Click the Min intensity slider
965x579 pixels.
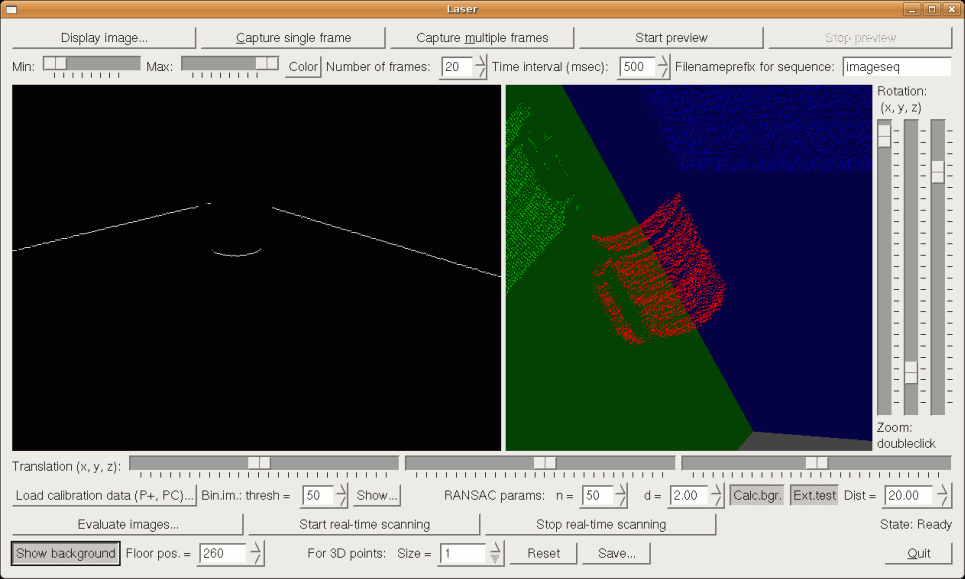point(92,63)
